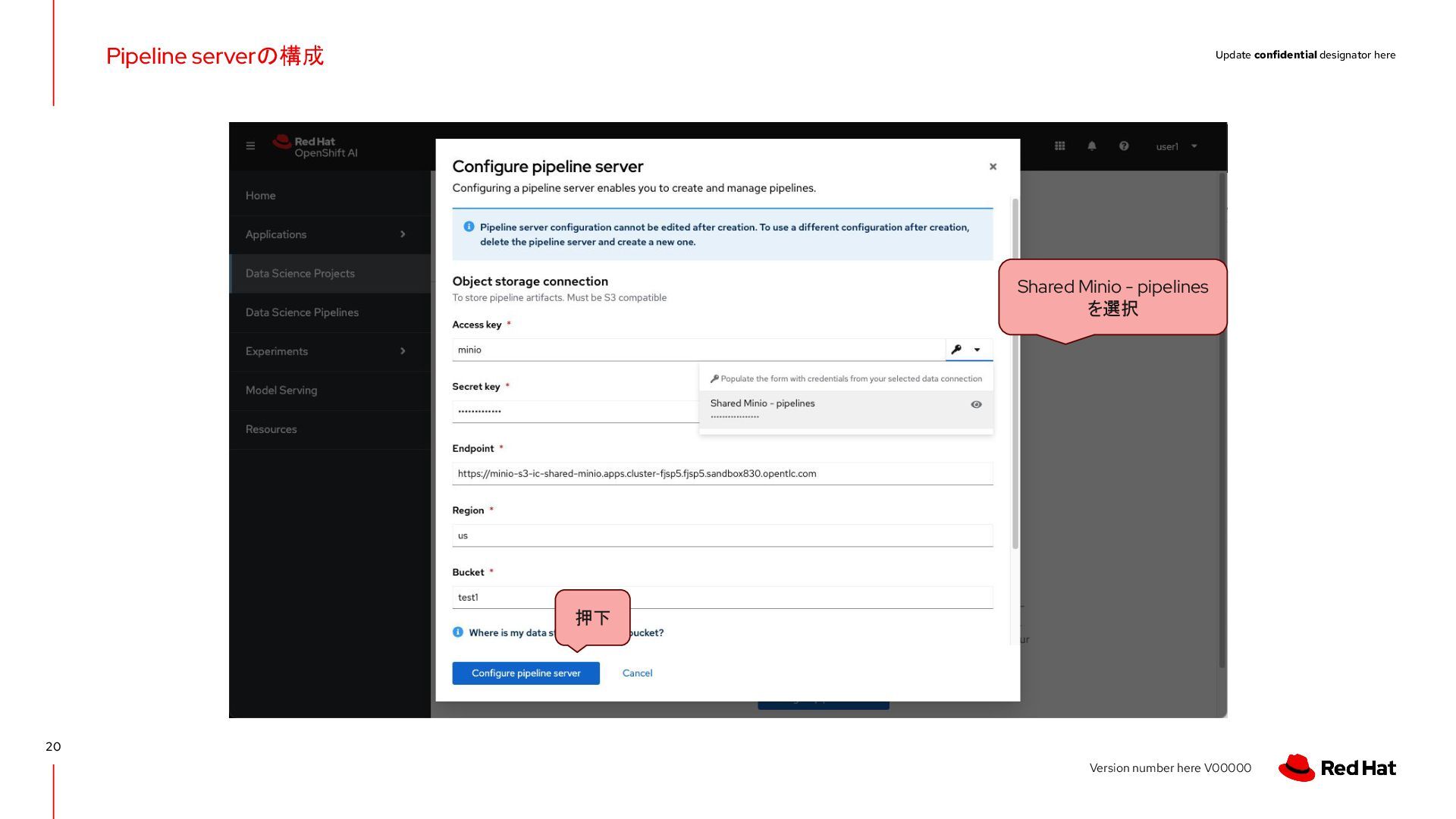Open Data Science Pipelines in sidebar
The width and height of the screenshot is (1456, 819).
point(330,312)
